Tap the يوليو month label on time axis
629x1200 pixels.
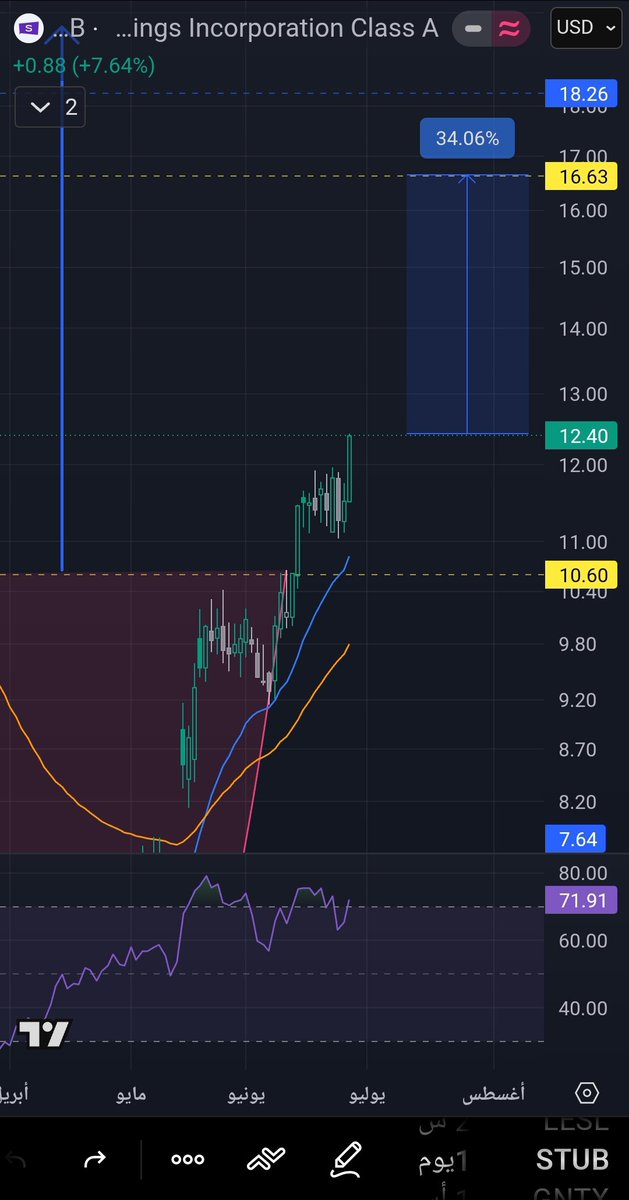coord(368,1095)
